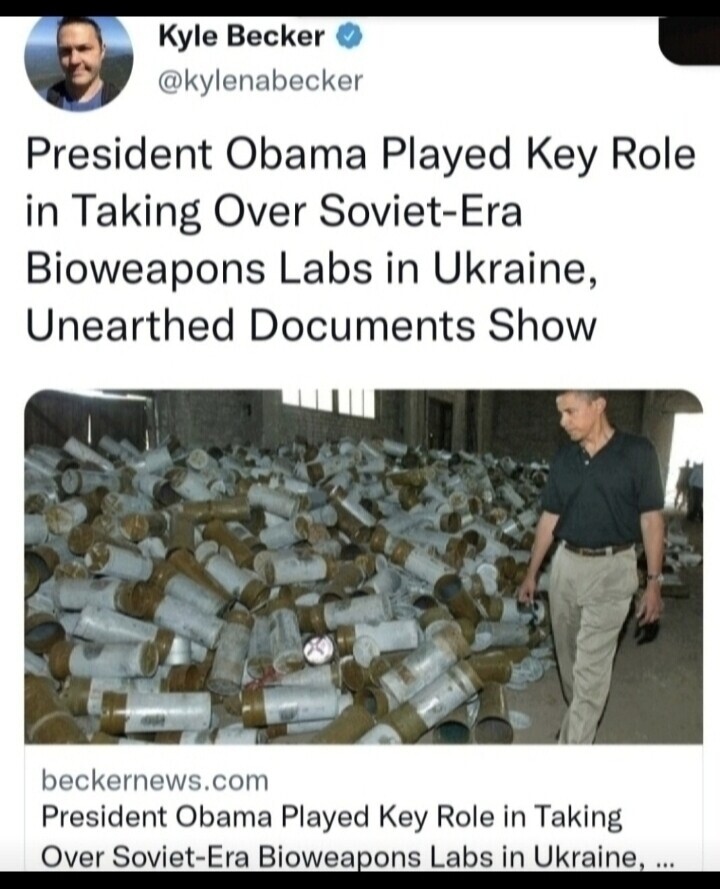Image resolution: width=720 pixels, height=889 pixels.
Task: Click the bright doorway in the photo background
Action: pyautogui.click(x=686, y=473)
